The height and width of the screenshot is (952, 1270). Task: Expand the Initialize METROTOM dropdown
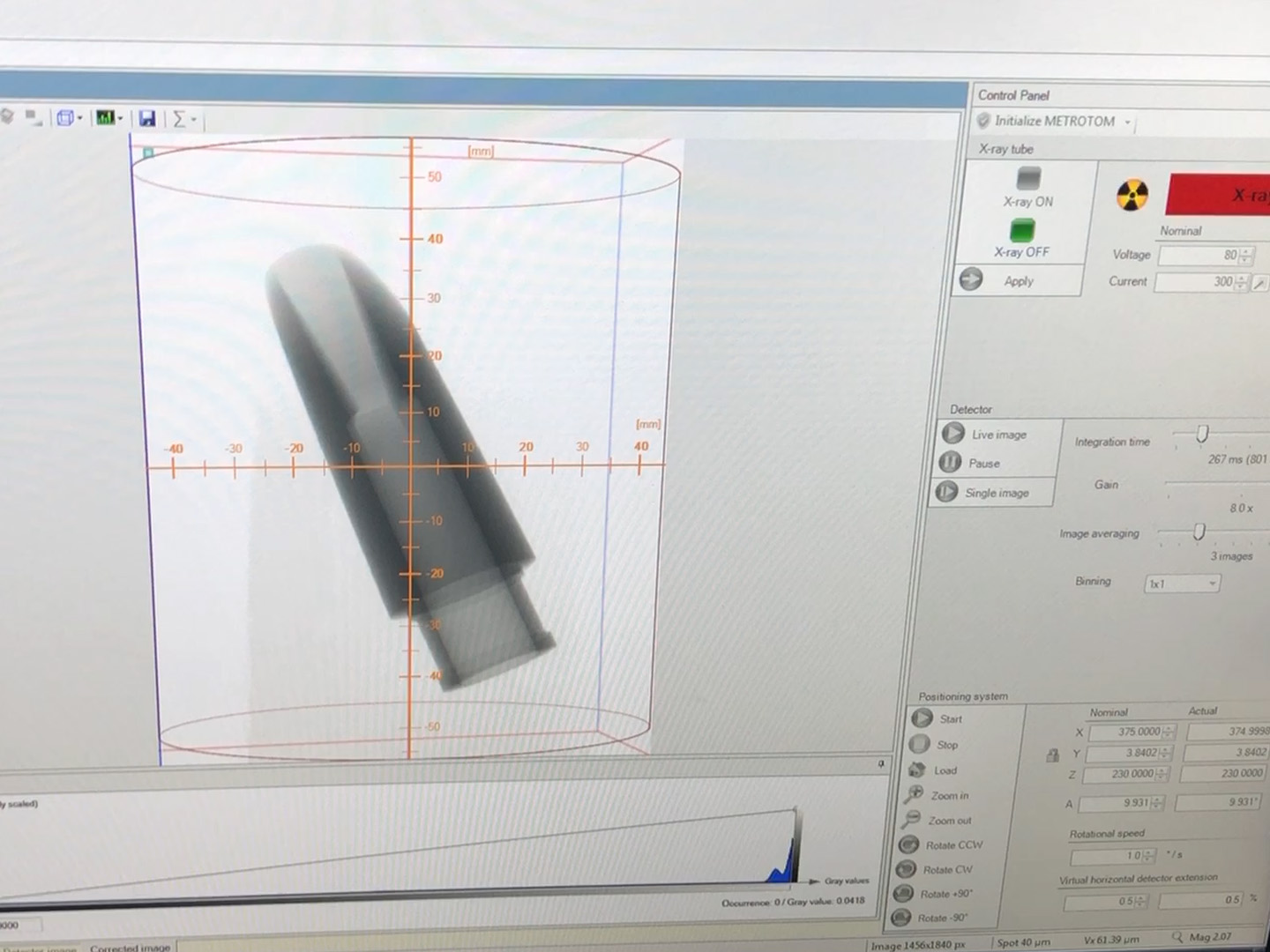(x=1127, y=122)
